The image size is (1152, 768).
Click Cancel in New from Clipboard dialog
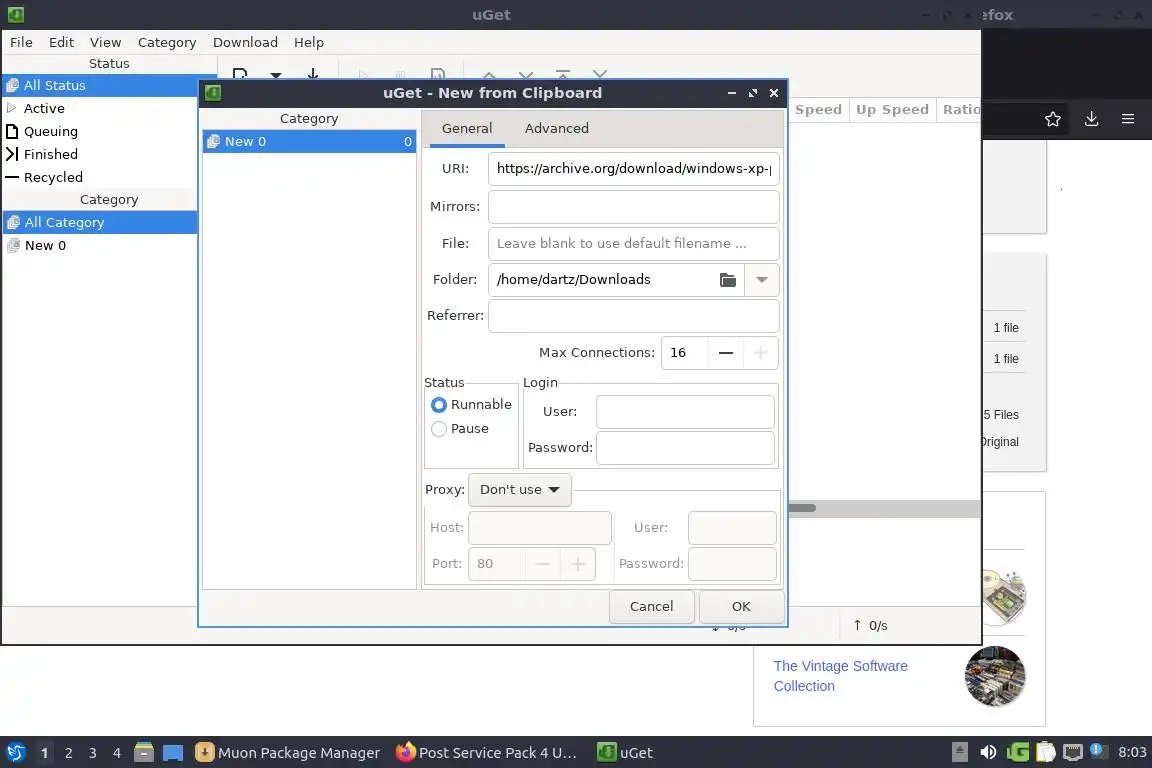[x=651, y=606]
